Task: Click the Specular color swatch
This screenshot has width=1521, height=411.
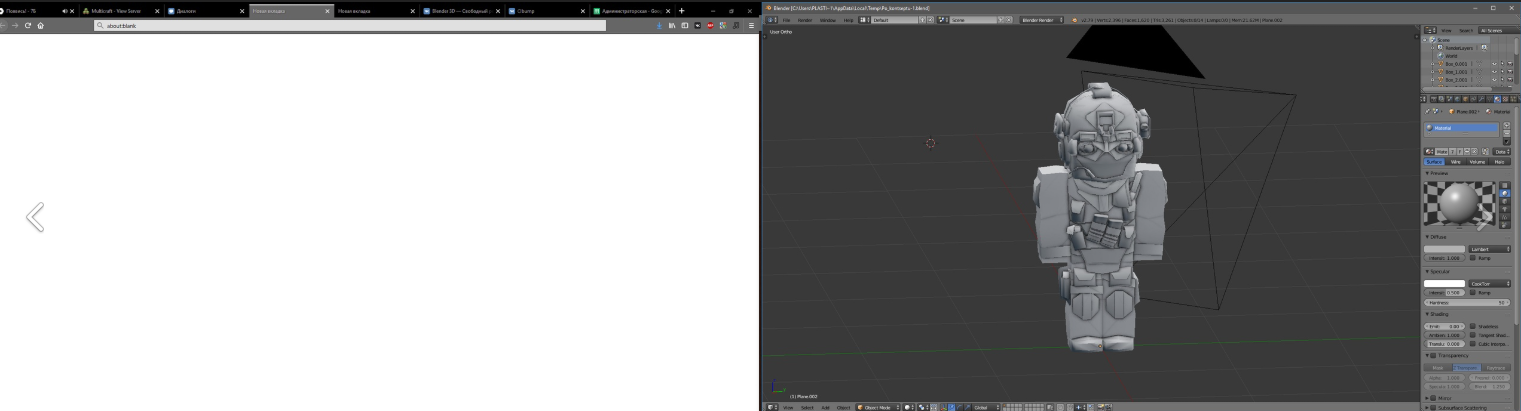Action: [x=1444, y=283]
